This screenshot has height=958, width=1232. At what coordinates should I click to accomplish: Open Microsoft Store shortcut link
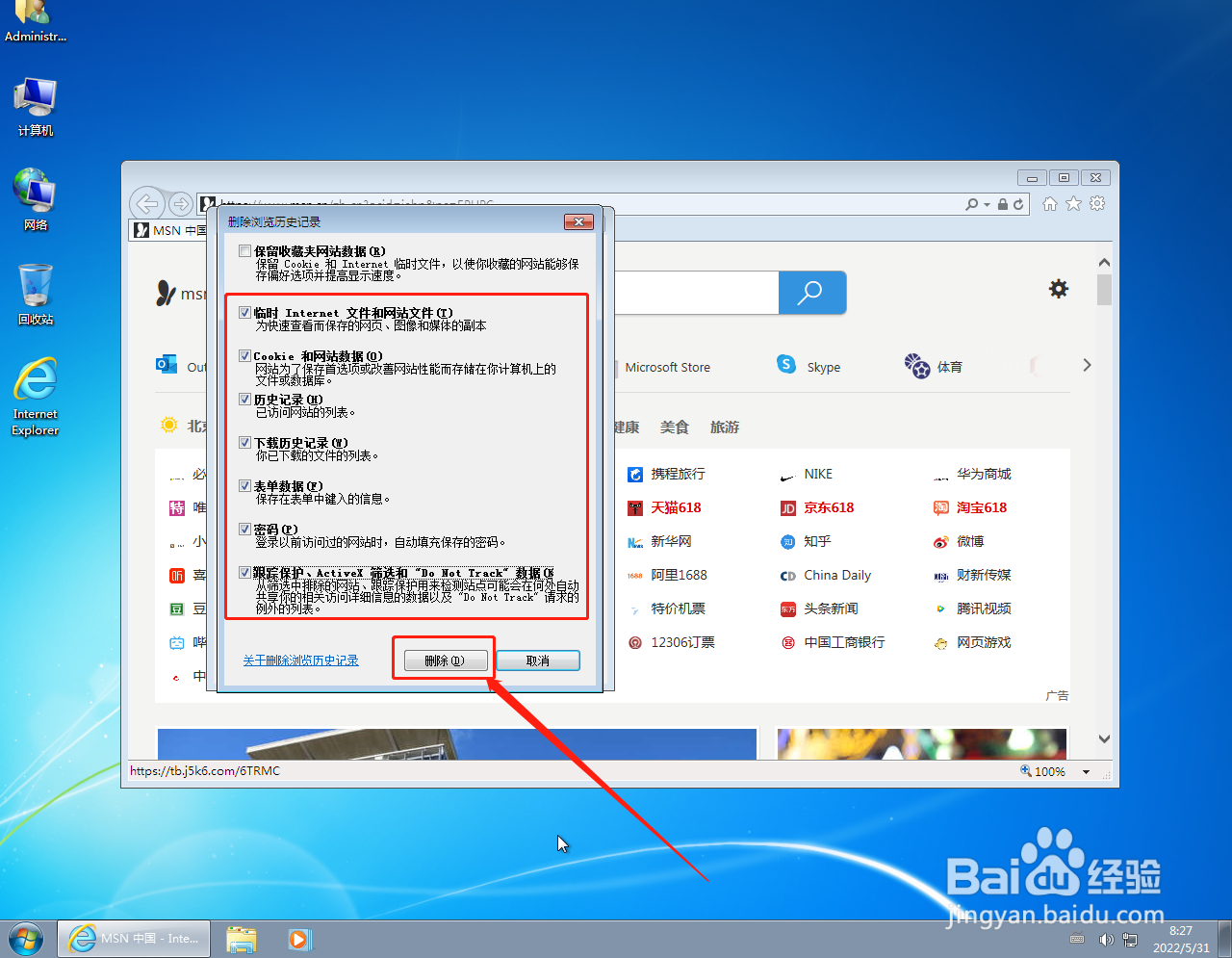click(x=667, y=367)
